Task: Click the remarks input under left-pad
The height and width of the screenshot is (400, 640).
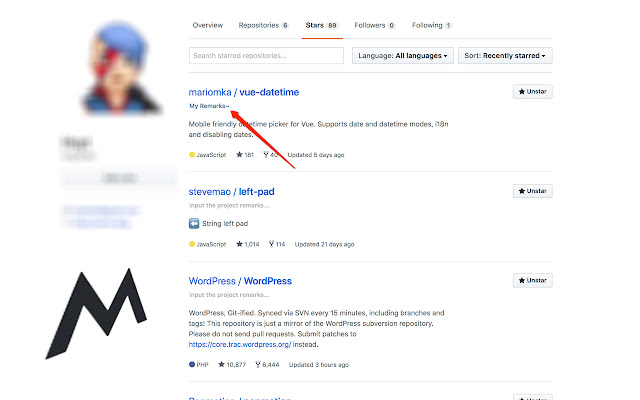Action: 229,205
